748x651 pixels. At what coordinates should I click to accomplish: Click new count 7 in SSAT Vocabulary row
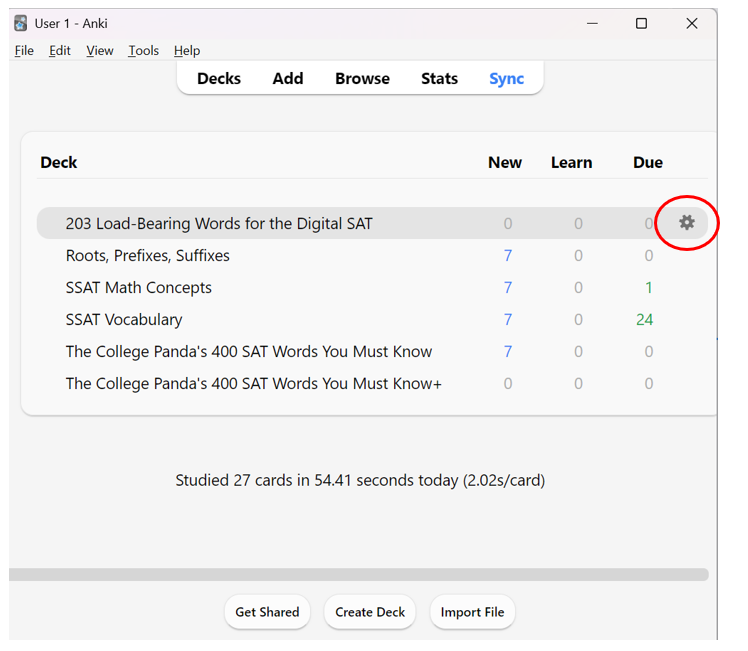(508, 320)
